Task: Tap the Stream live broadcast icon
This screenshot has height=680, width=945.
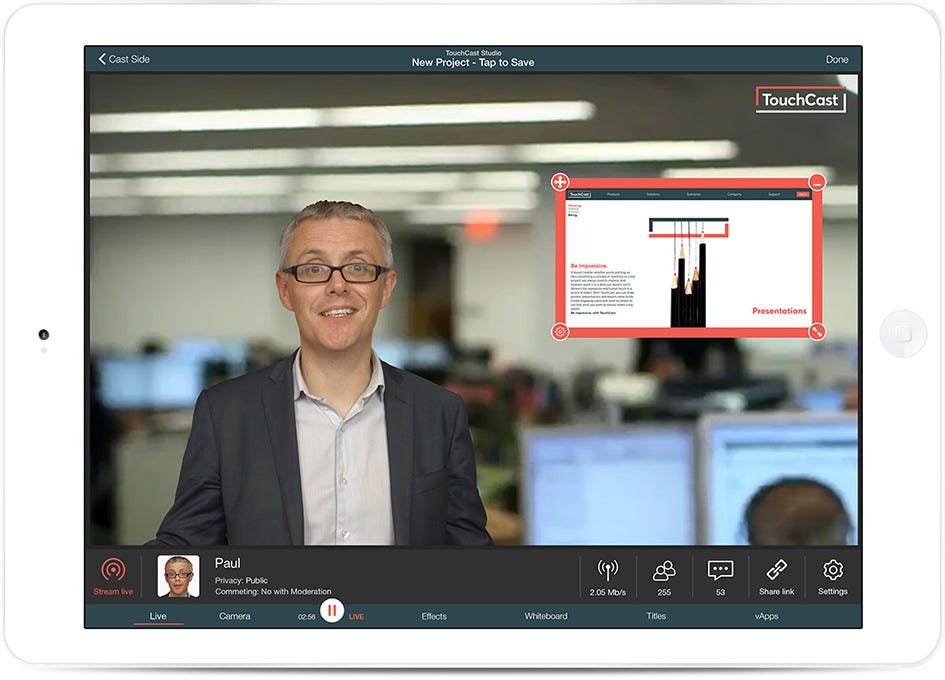Action: coord(113,569)
